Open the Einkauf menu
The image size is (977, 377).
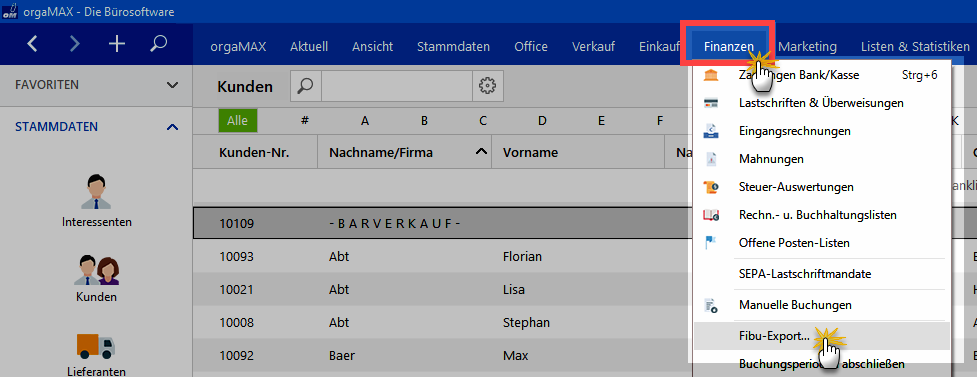tap(659, 46)
